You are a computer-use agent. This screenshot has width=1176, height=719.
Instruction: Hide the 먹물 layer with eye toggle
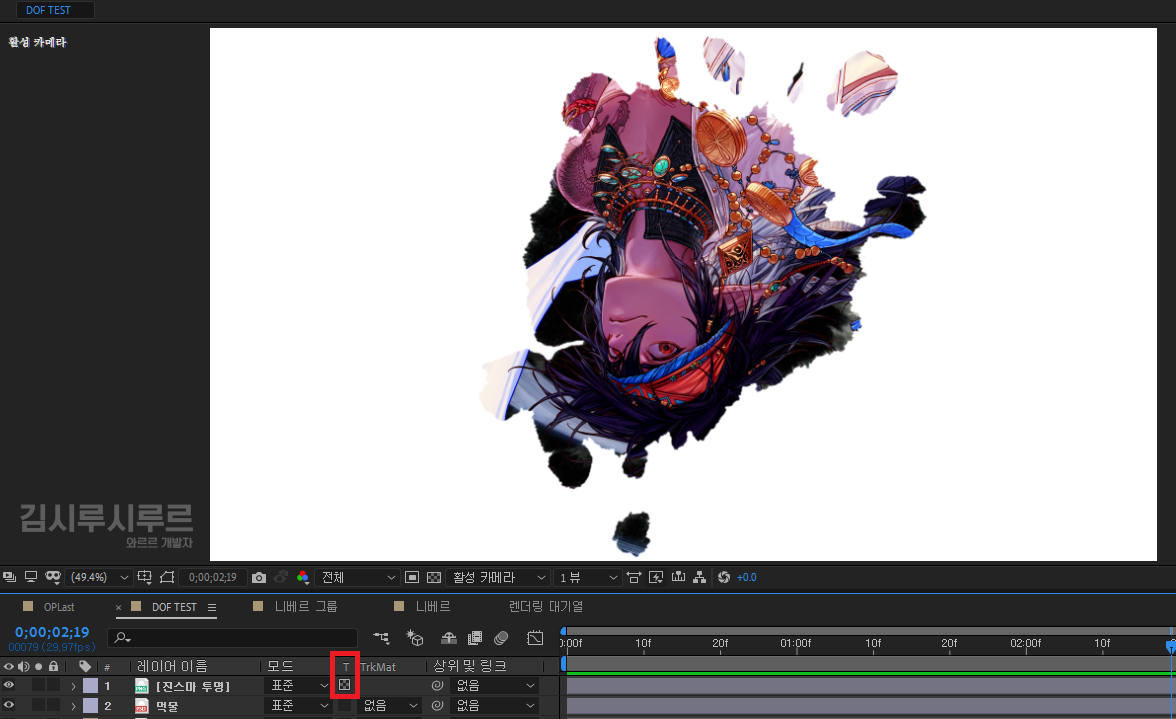(x=8, y=705)
